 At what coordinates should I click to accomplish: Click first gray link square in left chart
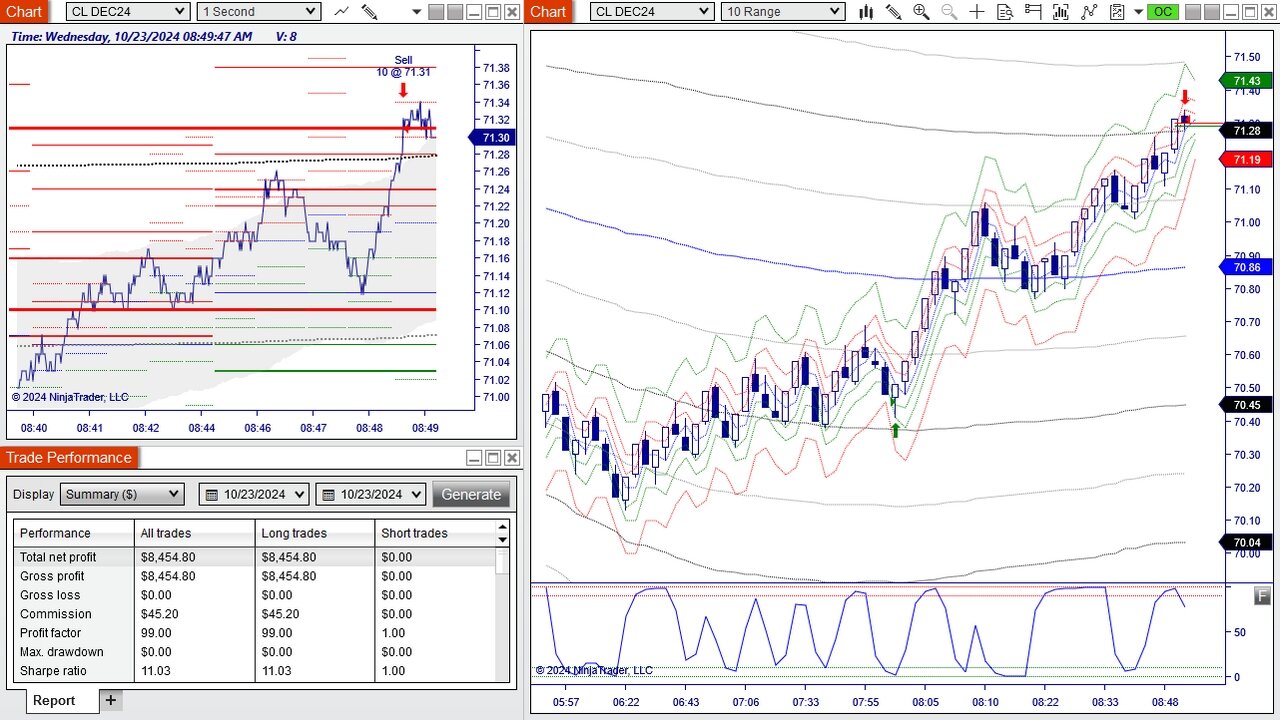(x=435, y=12)
